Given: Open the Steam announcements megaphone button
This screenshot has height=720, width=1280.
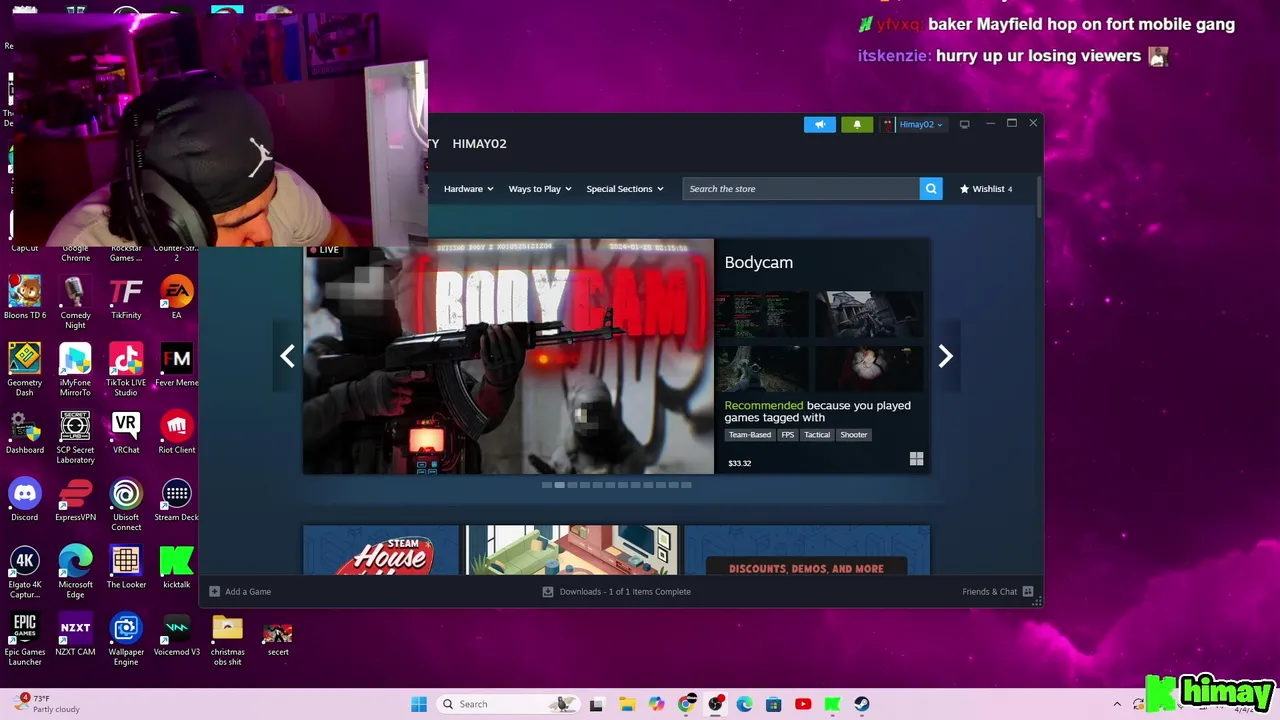Looking at the screenshot, I should (819, 124).
